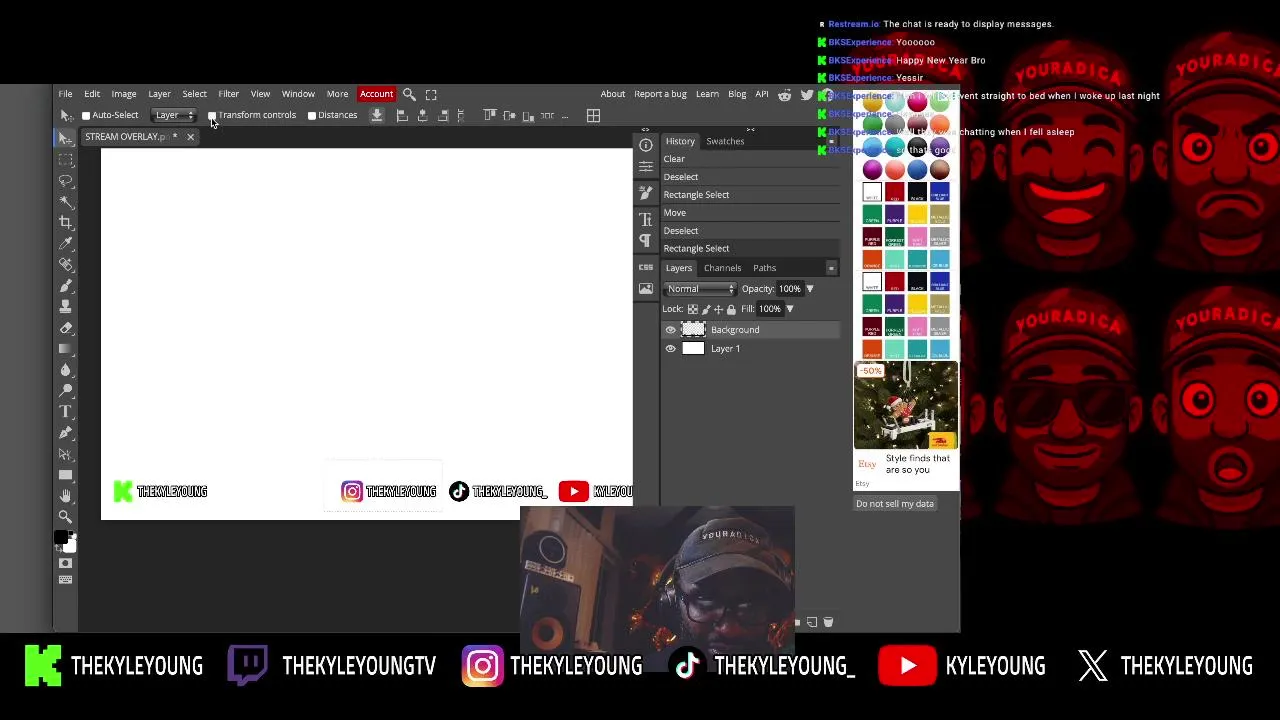Toggle Quick Mask mode icon
Screen dimensions: 1280x720
66,563
